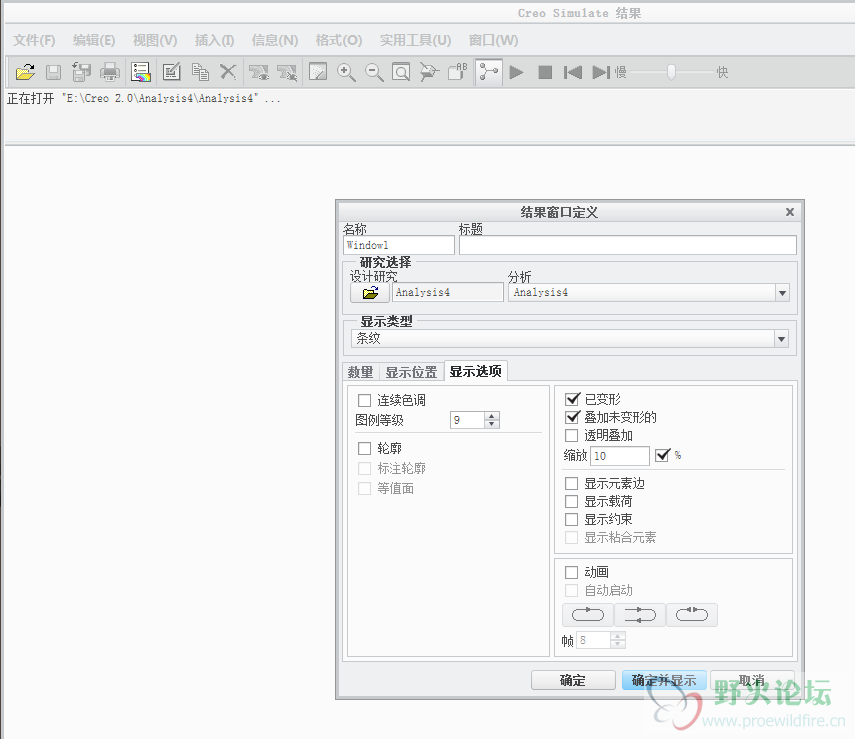Click the 确定并显示 button
This screenshot has width=855, height=739.
point(664,680)
